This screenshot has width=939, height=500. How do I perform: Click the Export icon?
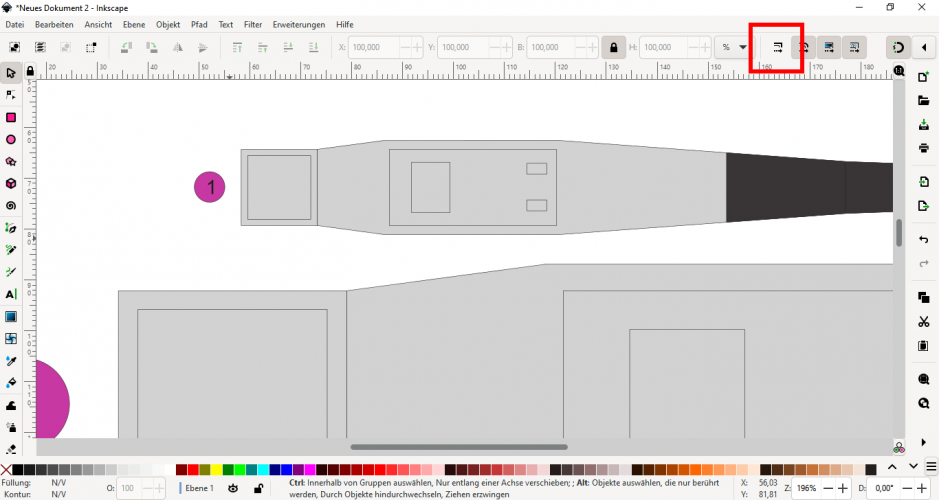pos(923,206)
